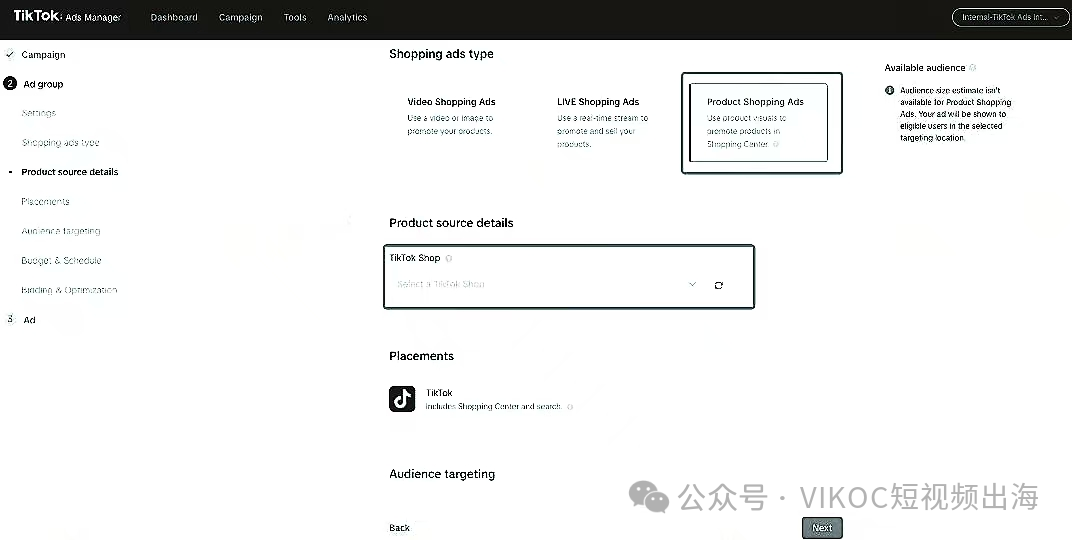Select the Ad group step in sidebar
Screen dimensions: 1072x540
[x=43, y=84]
